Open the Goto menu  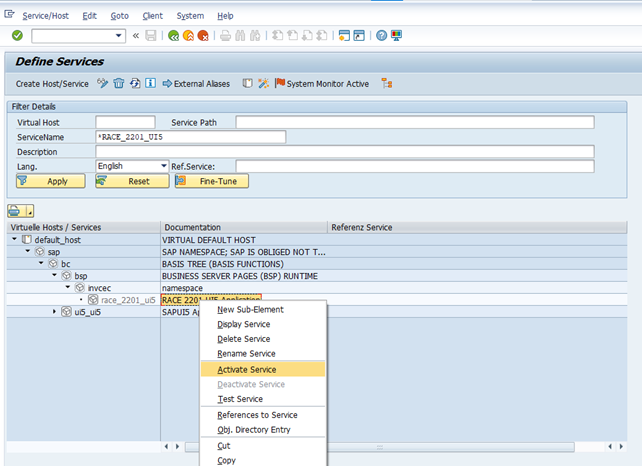pyautogui.click(x=119, y=16)
